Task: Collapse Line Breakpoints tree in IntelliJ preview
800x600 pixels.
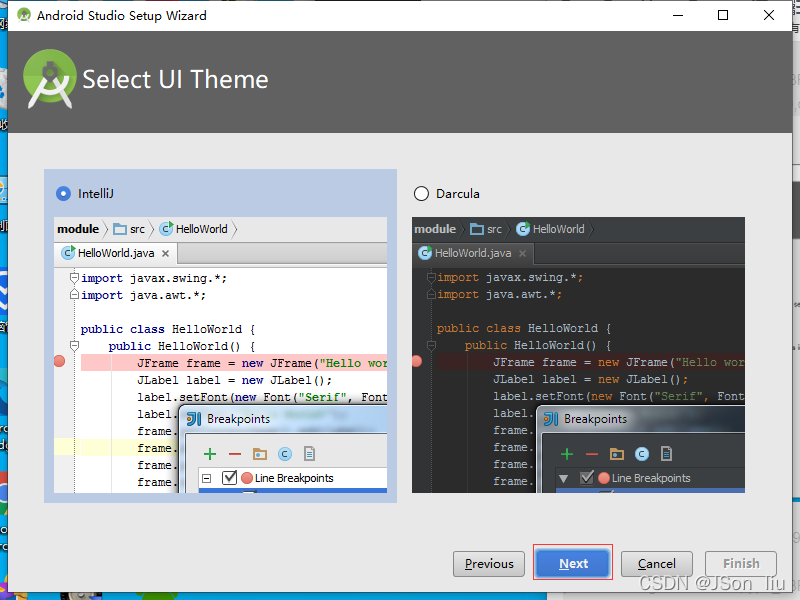Action: click(207, 479)
